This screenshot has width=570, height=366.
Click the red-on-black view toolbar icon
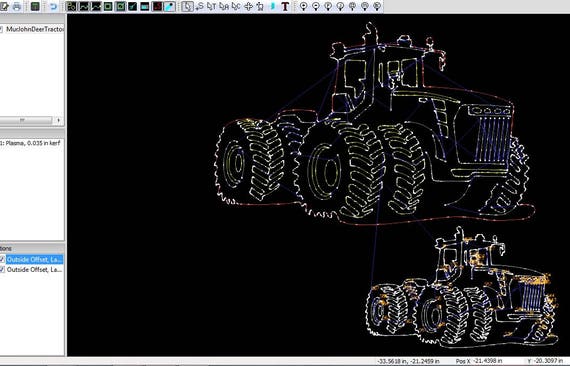pos(157,7)
